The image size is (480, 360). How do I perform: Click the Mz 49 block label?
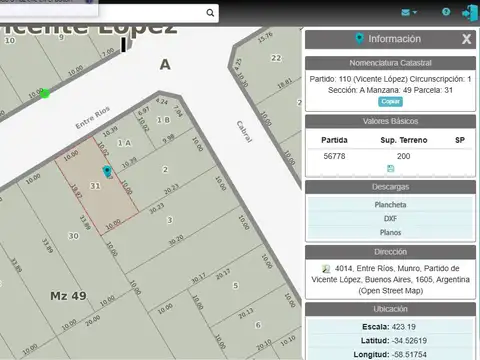coord(68,296)
